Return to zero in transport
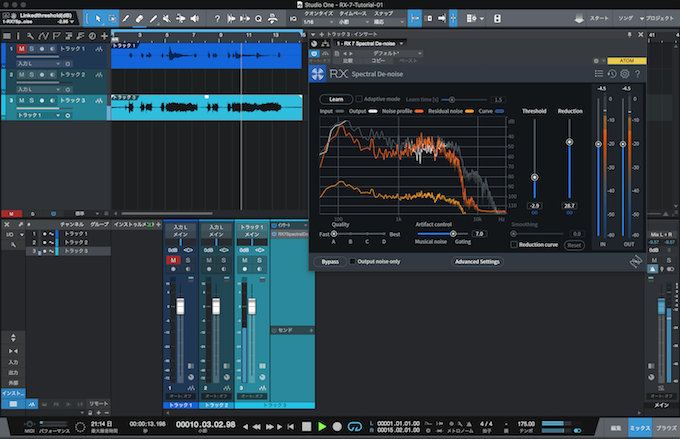The width and height of the screenshot is (680, 439). pos(291,427)
